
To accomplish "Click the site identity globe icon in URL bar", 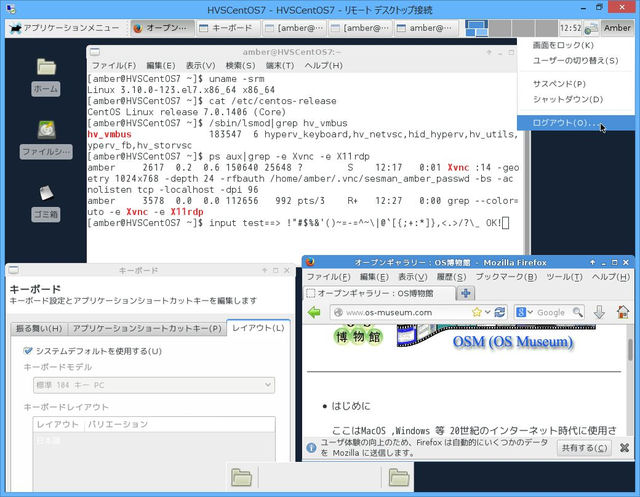I will 338,313.
